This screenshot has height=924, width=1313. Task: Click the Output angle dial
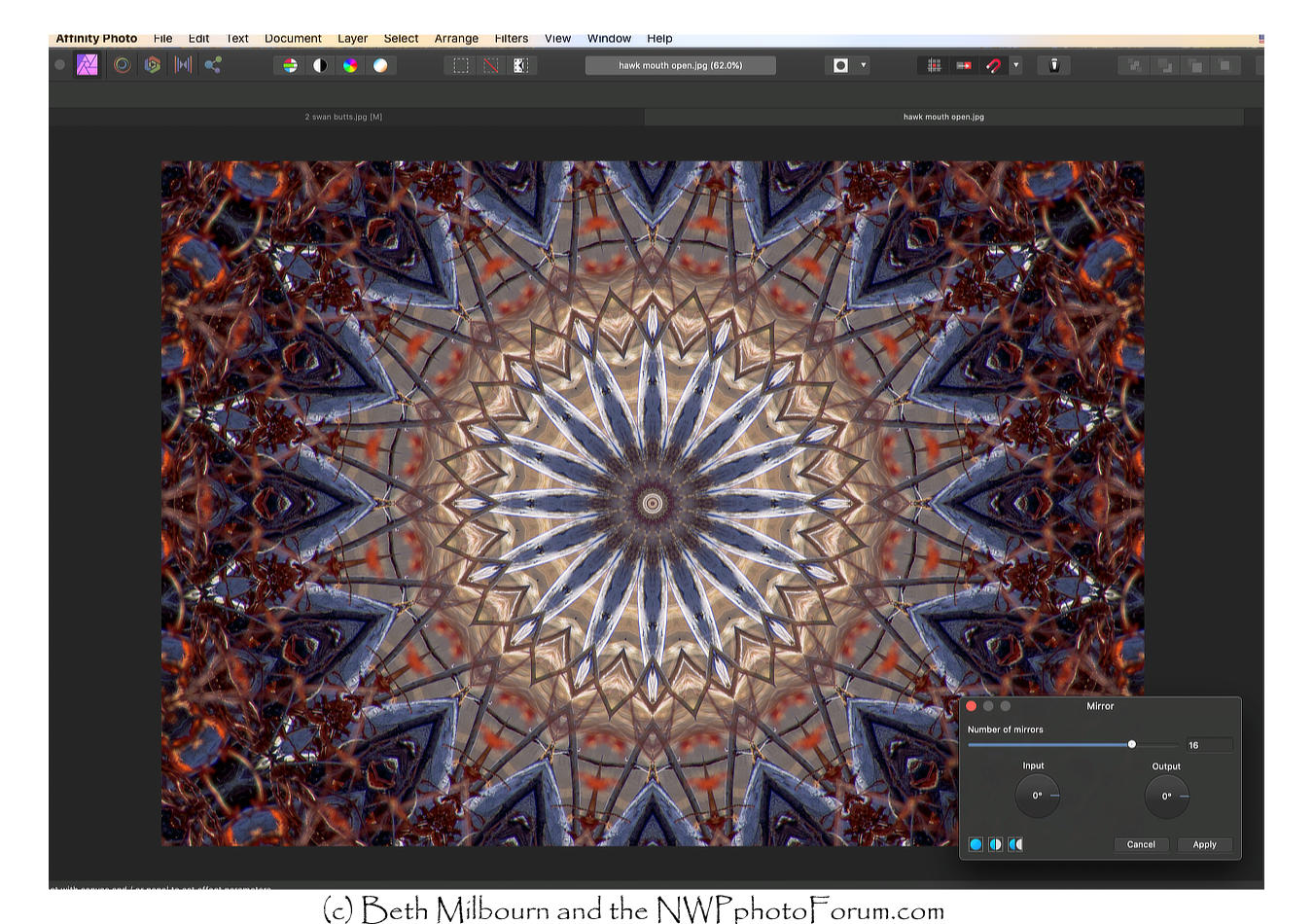[1167, 796]
